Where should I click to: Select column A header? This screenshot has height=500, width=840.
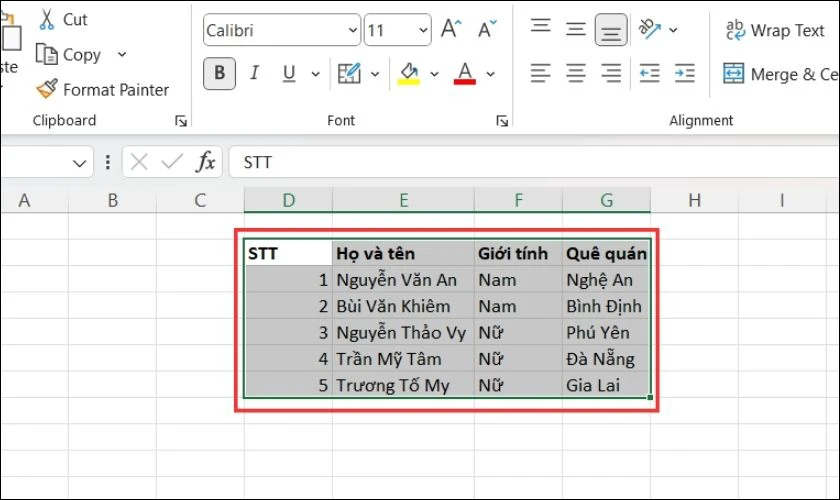tap(35, 200)
